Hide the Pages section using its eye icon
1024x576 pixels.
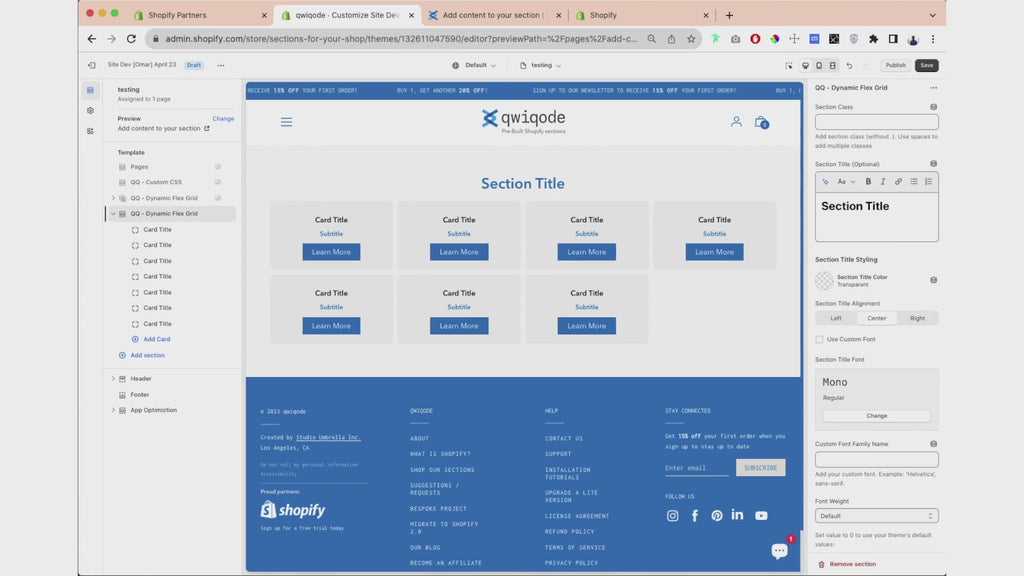click(218, 167)
